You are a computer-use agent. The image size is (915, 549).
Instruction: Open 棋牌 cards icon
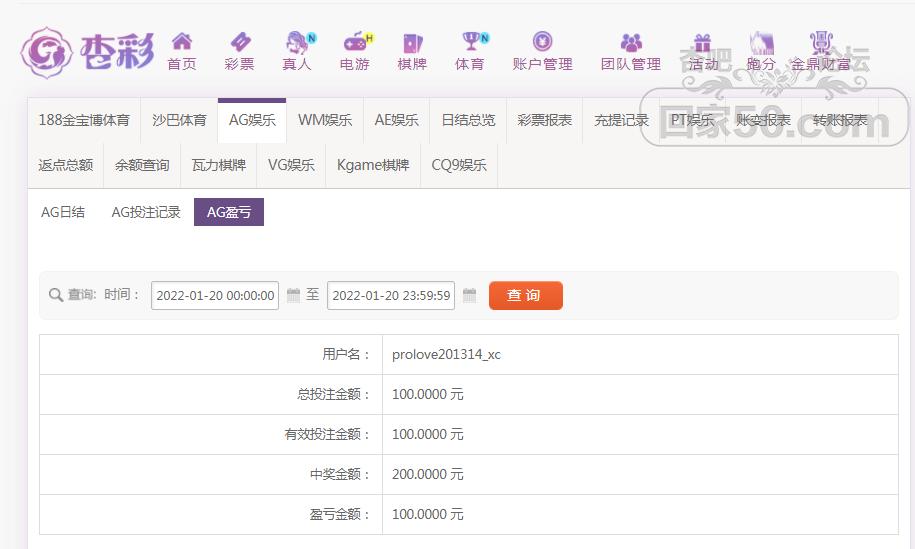coord(413,43)
